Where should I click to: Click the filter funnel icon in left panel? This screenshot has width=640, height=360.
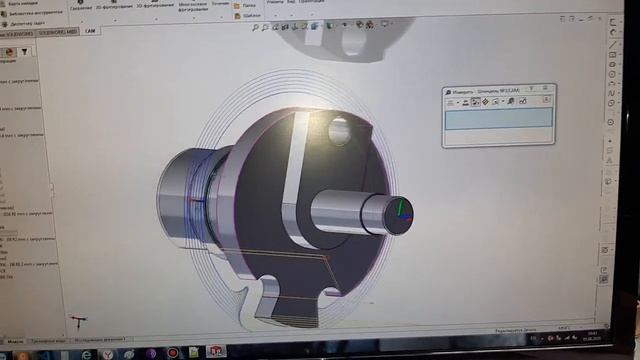pos(25,52)
